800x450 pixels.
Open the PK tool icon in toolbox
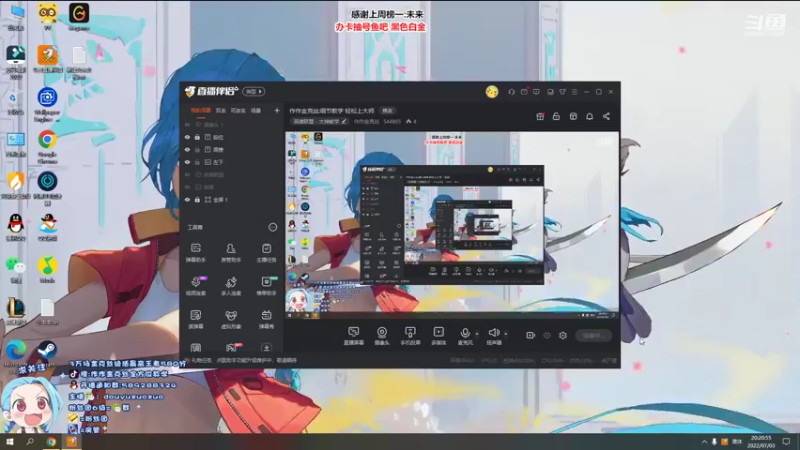point(231,348)
